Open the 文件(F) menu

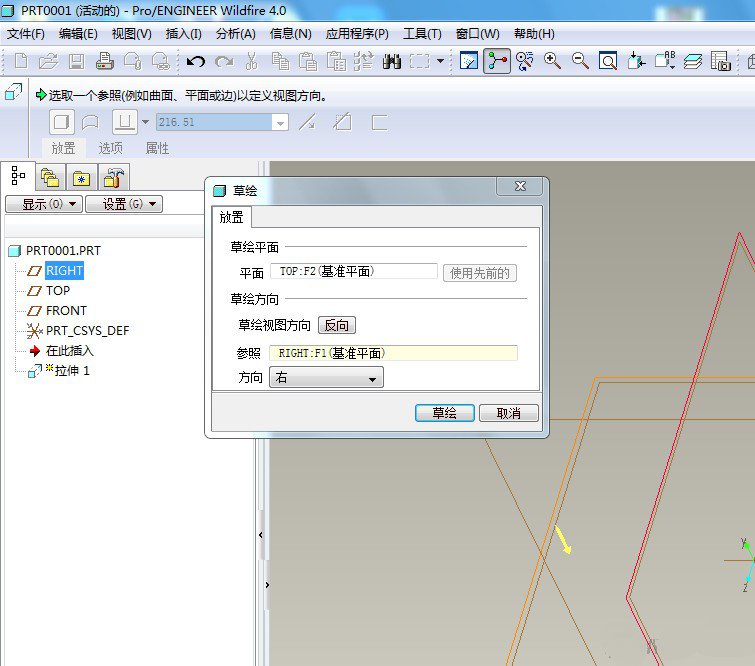click(26, 34)
